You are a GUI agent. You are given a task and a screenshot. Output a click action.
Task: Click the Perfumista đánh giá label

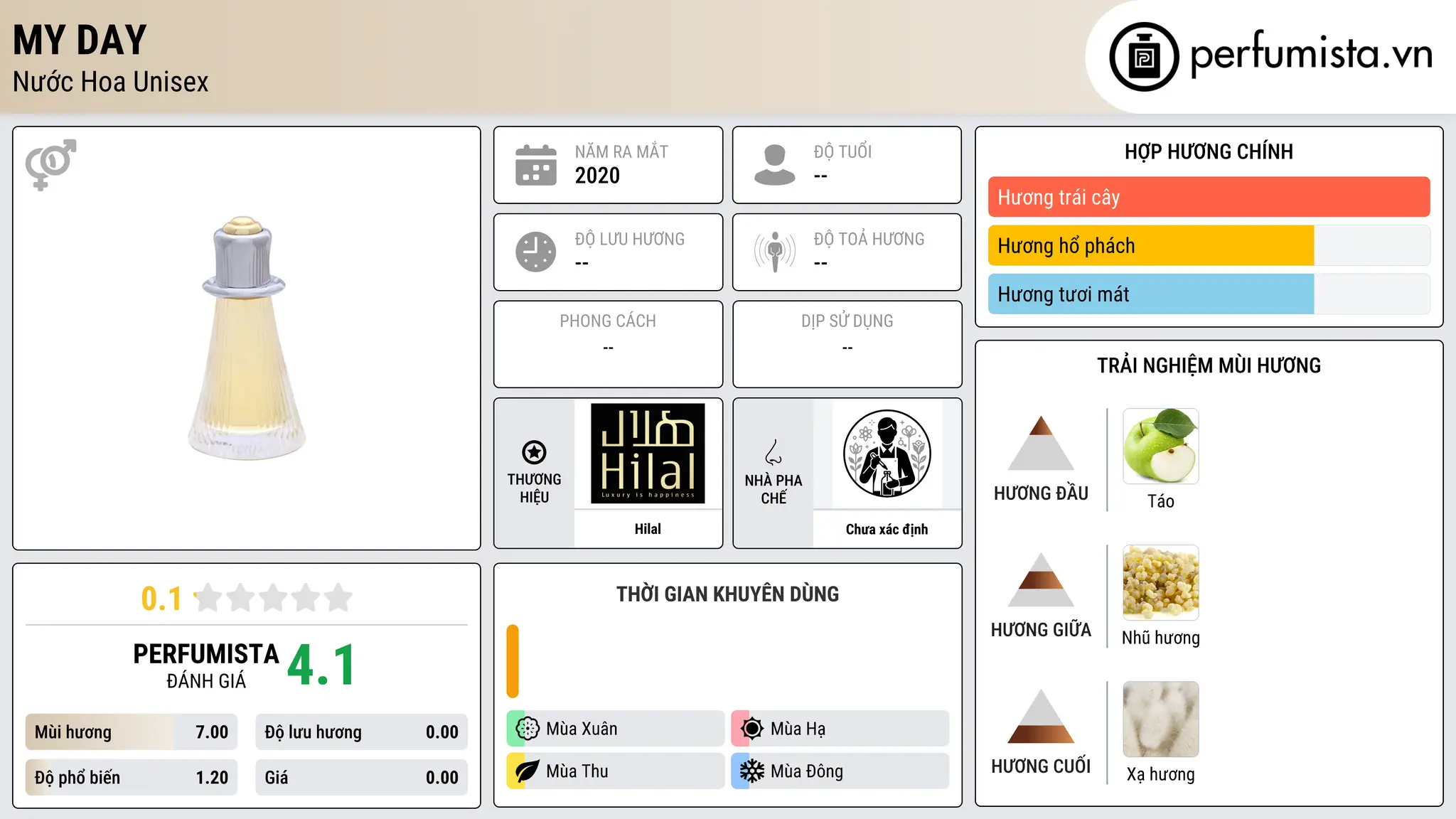click(206, 665)
